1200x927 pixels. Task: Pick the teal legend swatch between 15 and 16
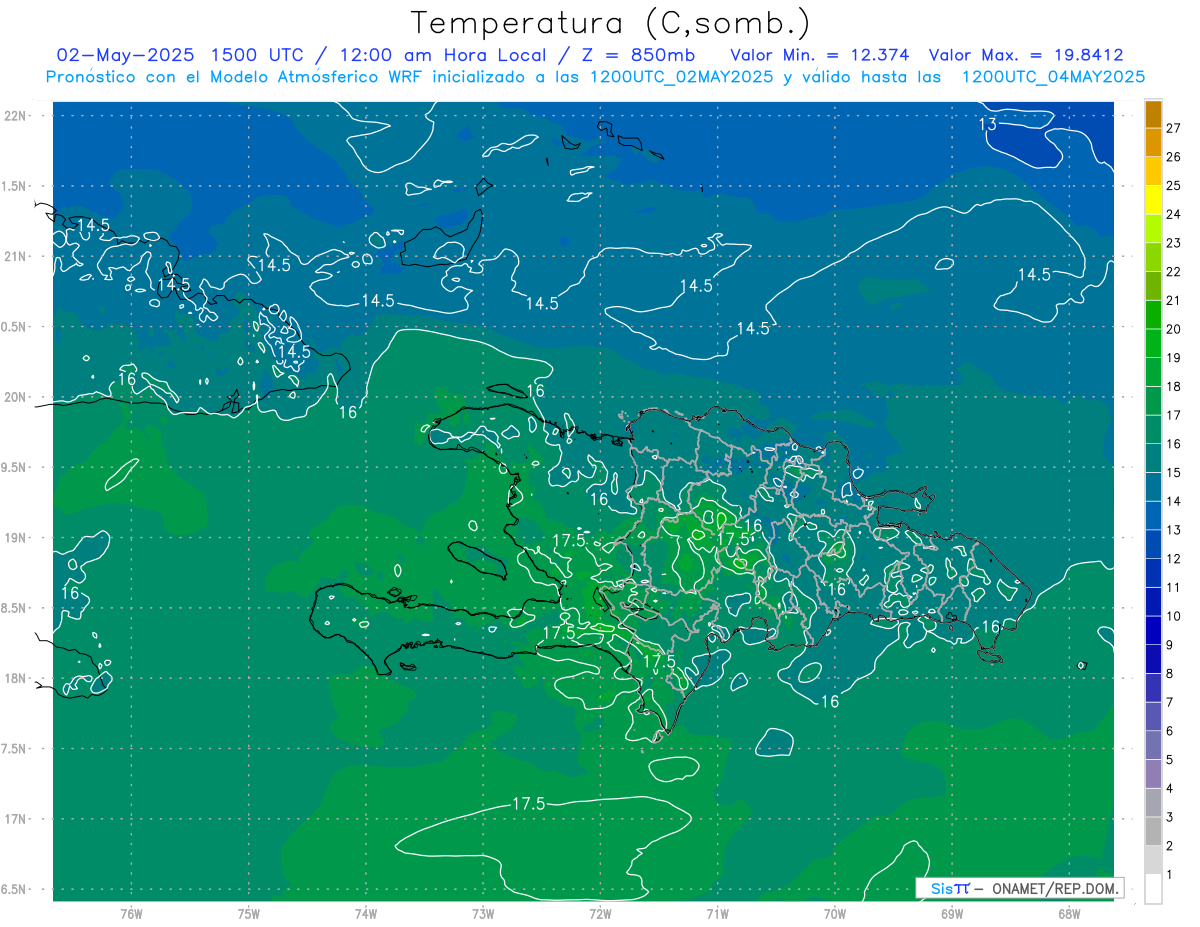tap(1153, 458)
